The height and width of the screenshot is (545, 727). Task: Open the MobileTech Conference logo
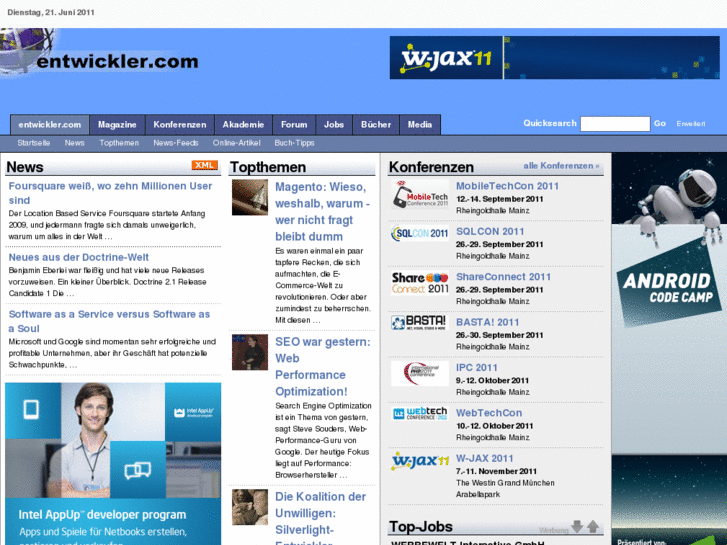coord(420,195)
